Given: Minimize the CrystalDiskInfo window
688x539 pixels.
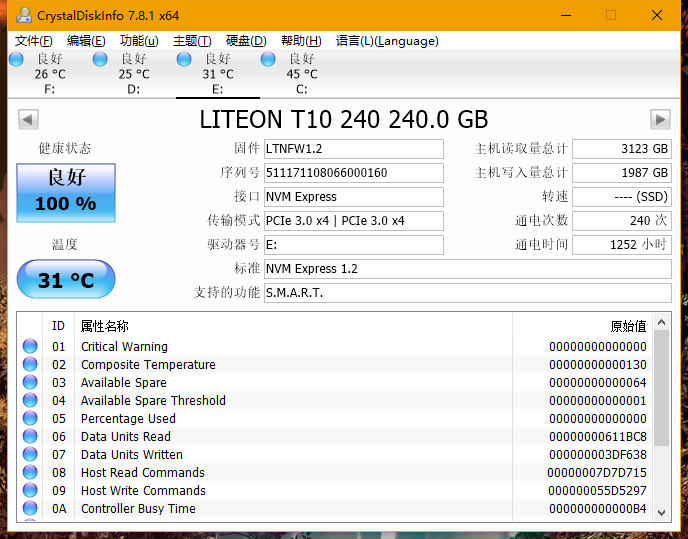Looking at the screenshot, I should 566,15.
